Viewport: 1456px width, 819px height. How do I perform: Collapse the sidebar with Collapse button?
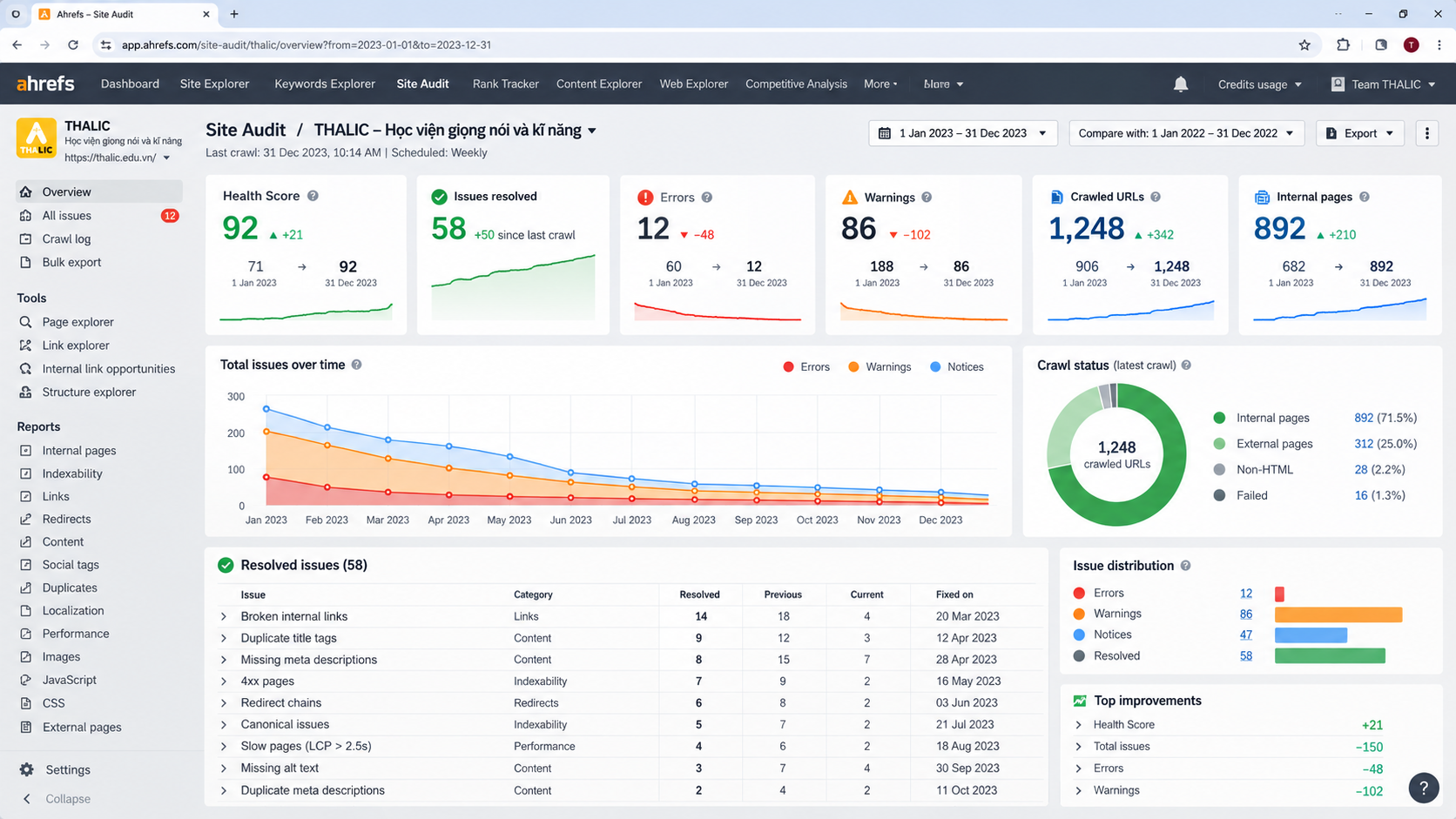[57, 799]
